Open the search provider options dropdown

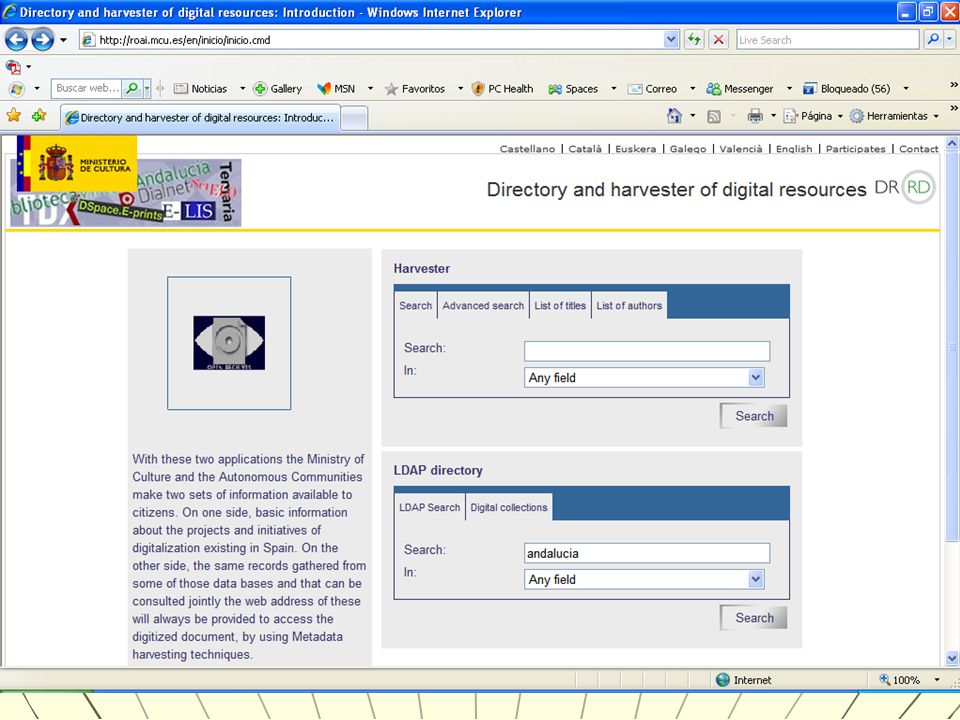point(949,40)
